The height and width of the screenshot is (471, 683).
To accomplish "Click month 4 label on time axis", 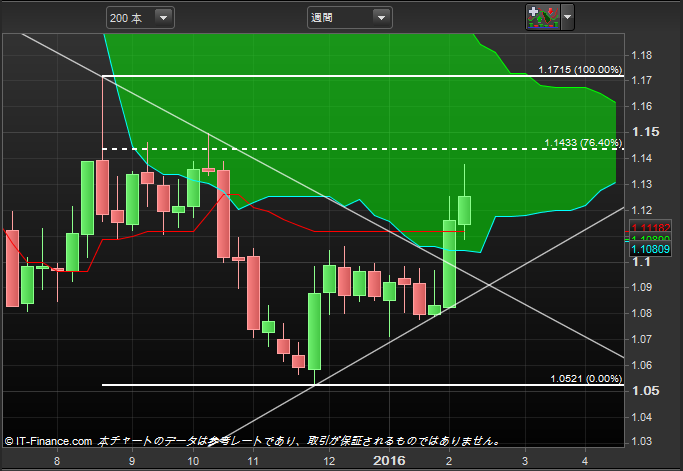I will (x=585, y=461).
